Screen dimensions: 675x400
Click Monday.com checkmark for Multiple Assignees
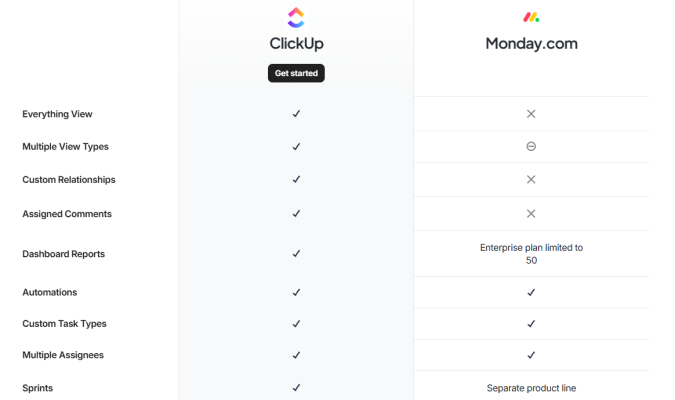[x=531, y=355]
